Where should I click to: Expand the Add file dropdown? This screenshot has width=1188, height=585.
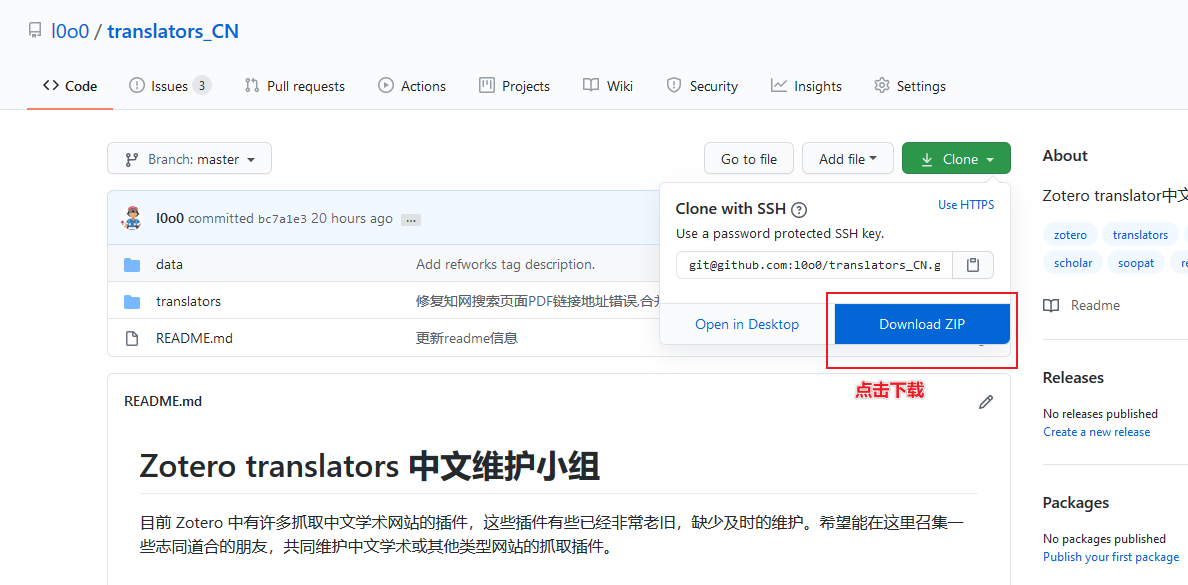pos(848,159)
